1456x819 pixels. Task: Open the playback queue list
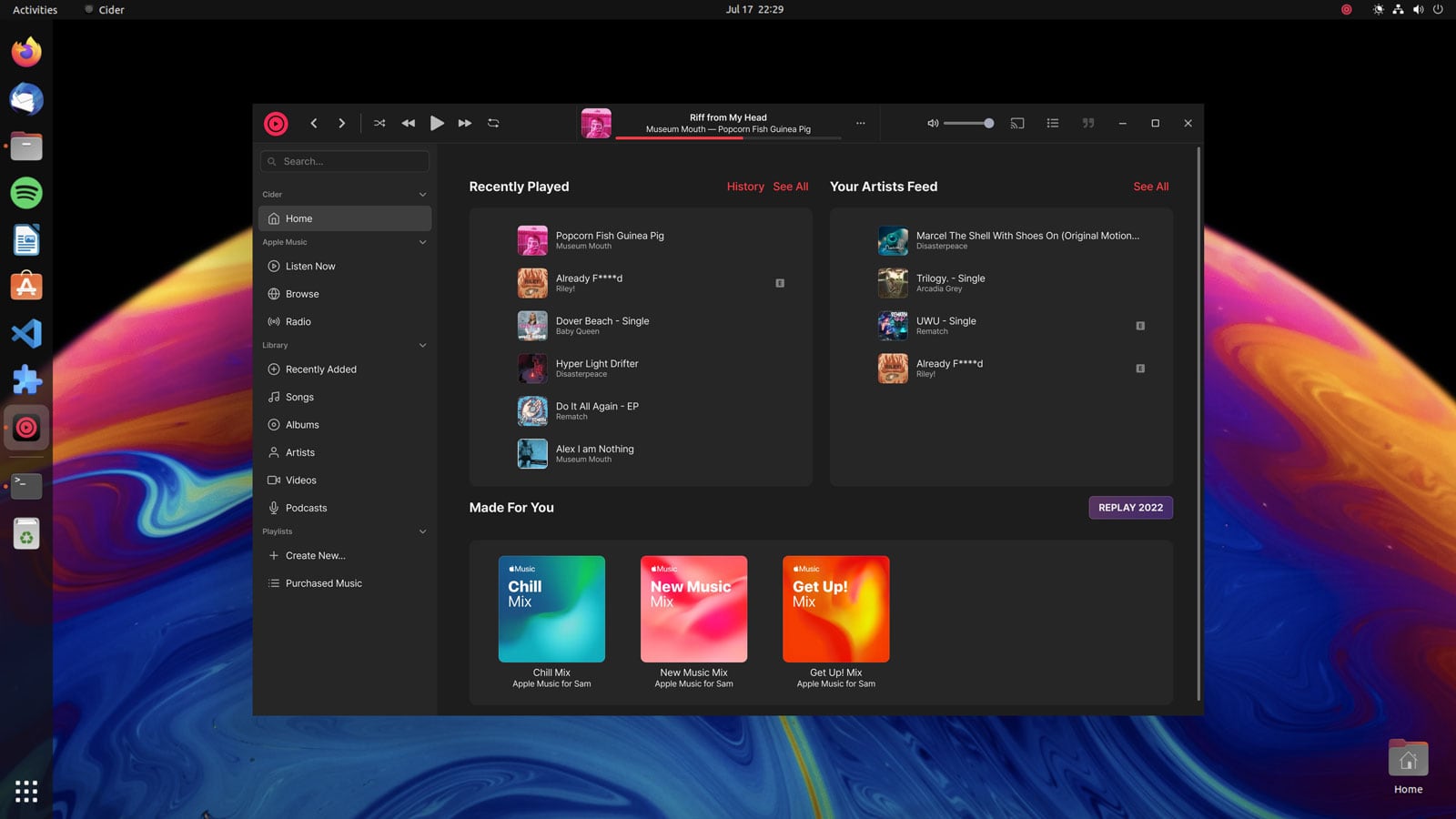pos(1052,123)
